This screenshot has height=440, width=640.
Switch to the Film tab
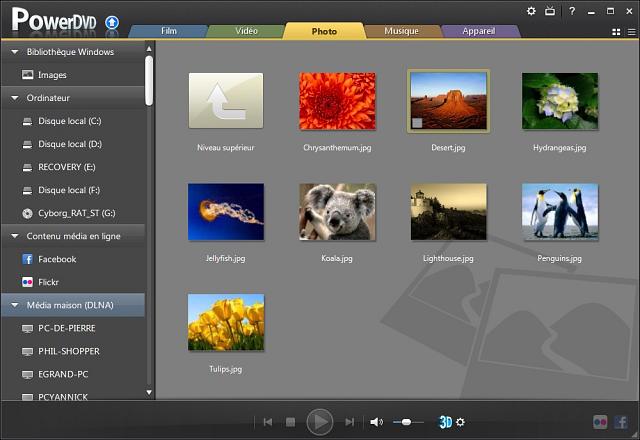(168, 31)
